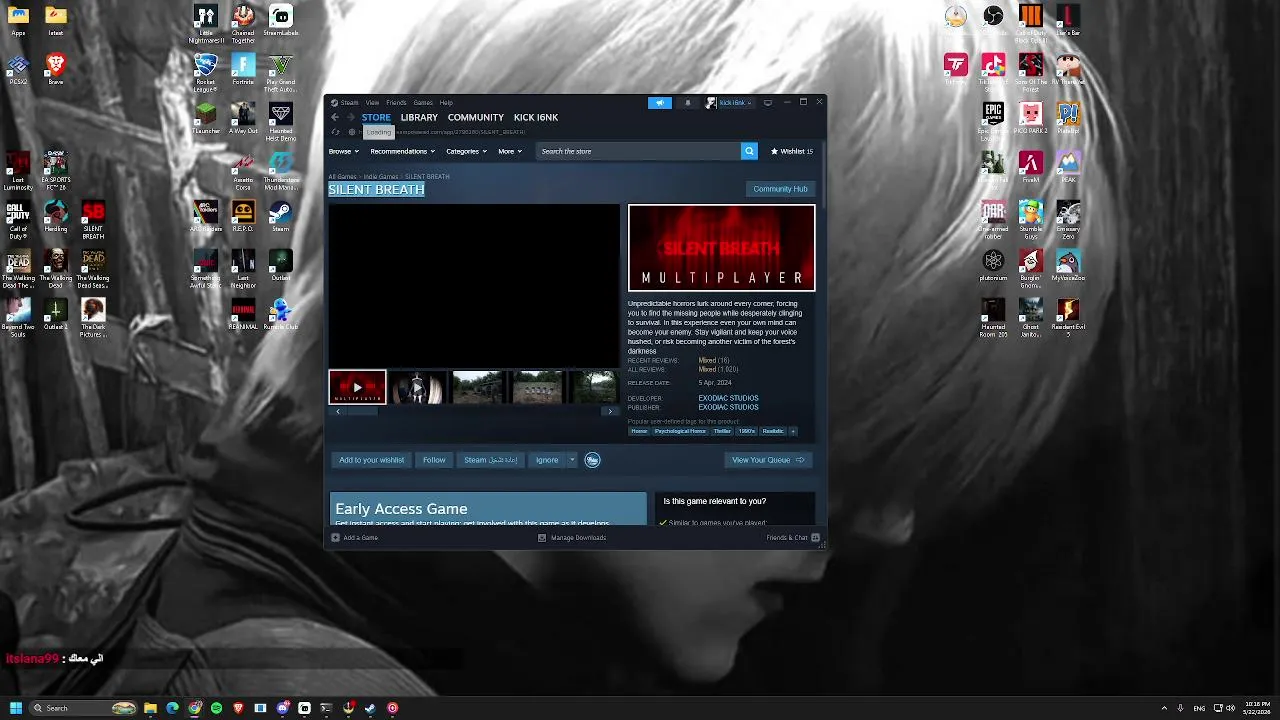The width and height of the screenshot is (1280, 720).
Task: Click Add a Game in footer
Action: [x=355, y=538]
